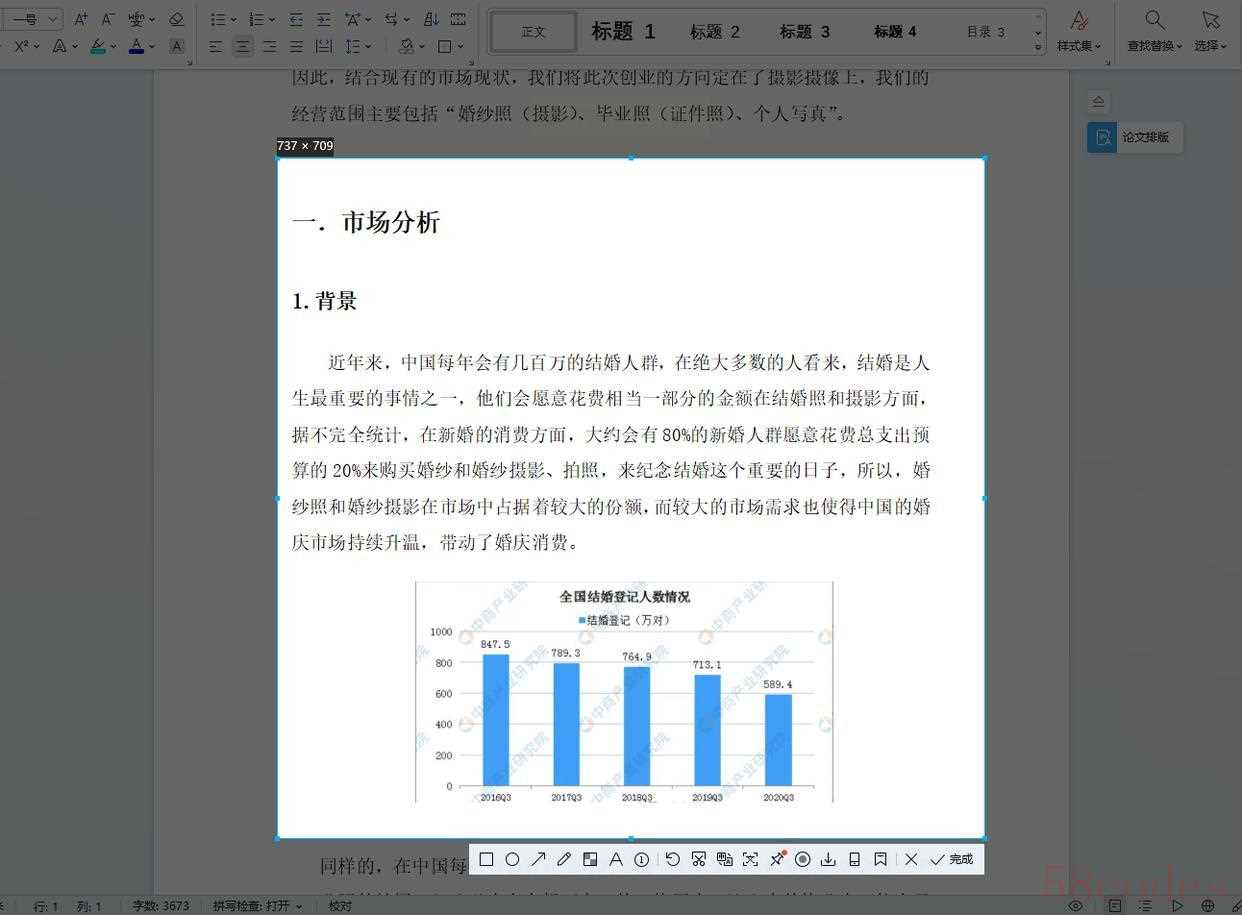The image size is (1242, 915).
Task: Toggle character shading on text
Action: pos(177,46)
